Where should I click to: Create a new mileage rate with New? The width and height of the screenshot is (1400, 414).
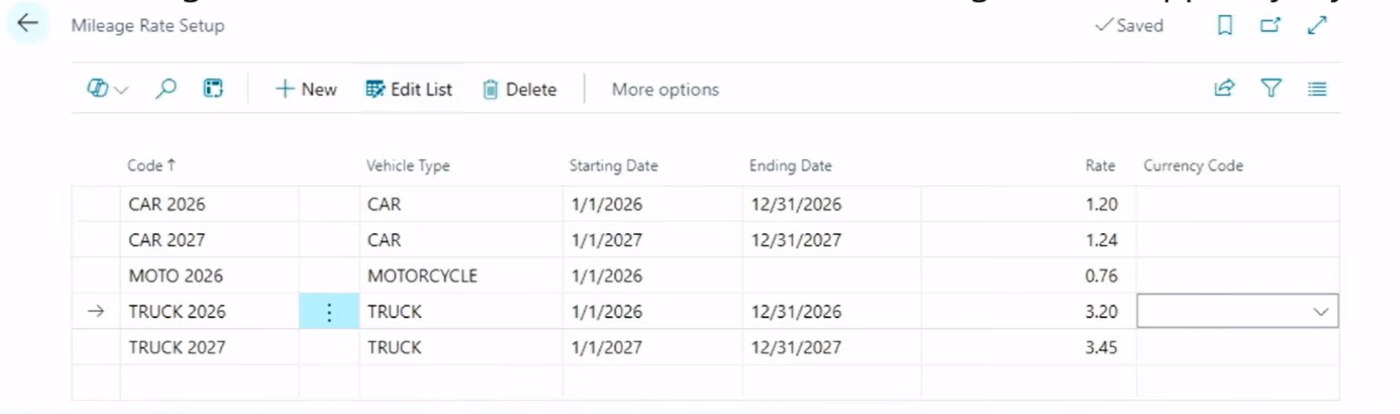[x=306, y=89]
